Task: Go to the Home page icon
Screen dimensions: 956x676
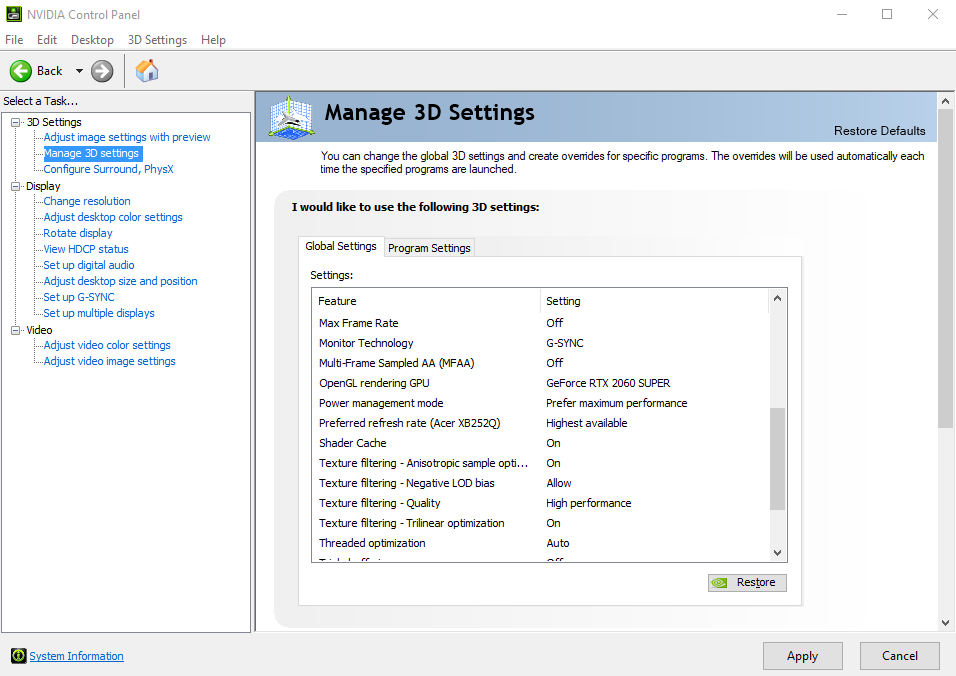Action: [x=147, y=71]
